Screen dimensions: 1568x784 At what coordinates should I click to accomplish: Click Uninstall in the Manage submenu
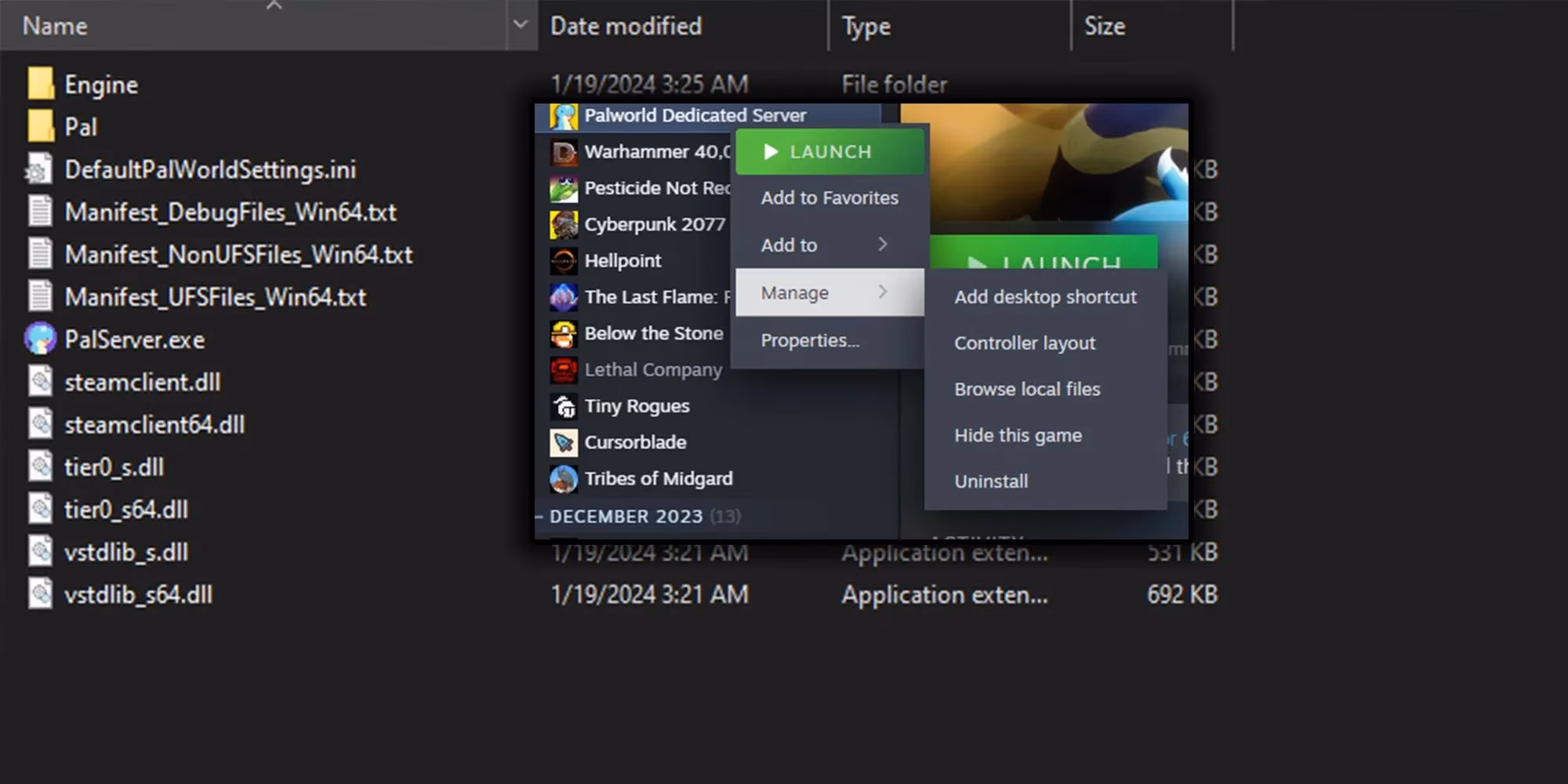click(1045, 481)
